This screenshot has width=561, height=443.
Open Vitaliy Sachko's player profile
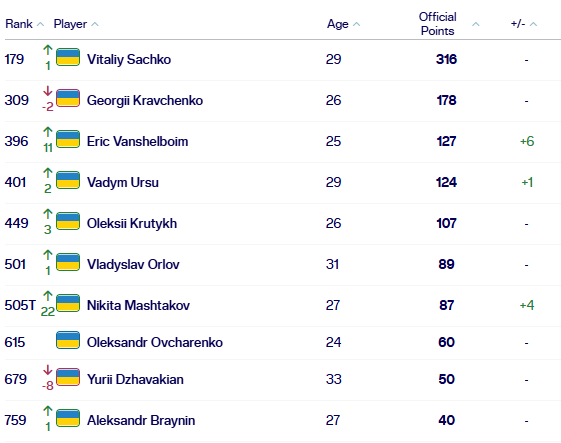pyautogui.click(x=129, y=59)
